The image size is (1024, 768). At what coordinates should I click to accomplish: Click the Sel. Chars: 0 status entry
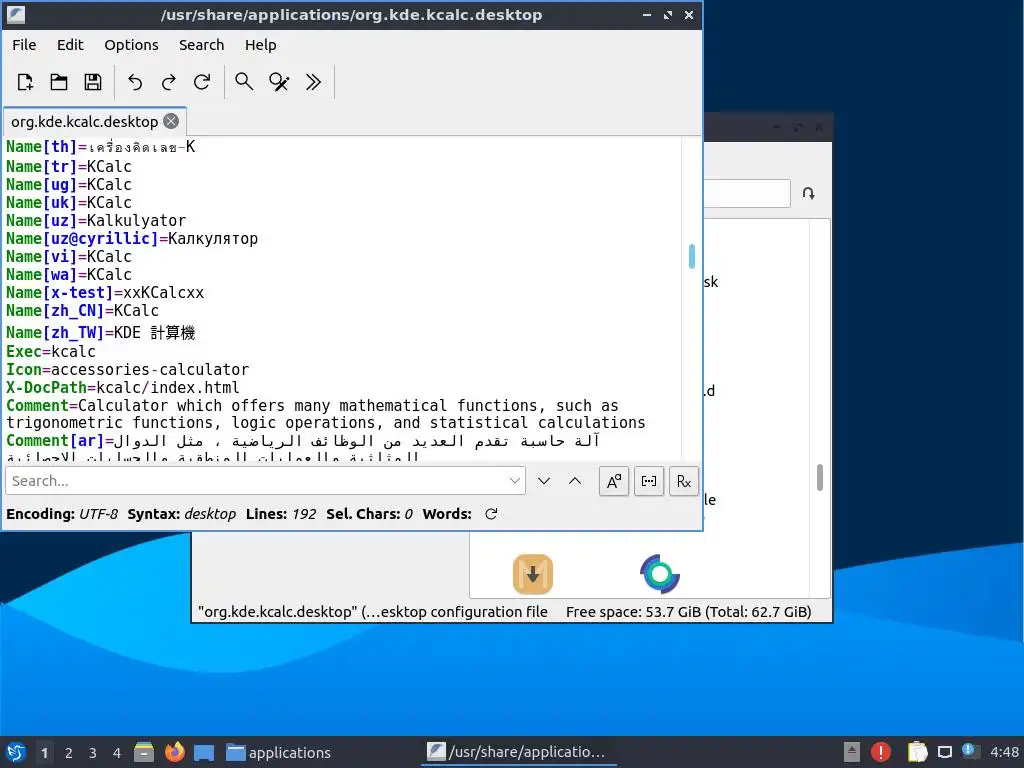tap(370, 514)
